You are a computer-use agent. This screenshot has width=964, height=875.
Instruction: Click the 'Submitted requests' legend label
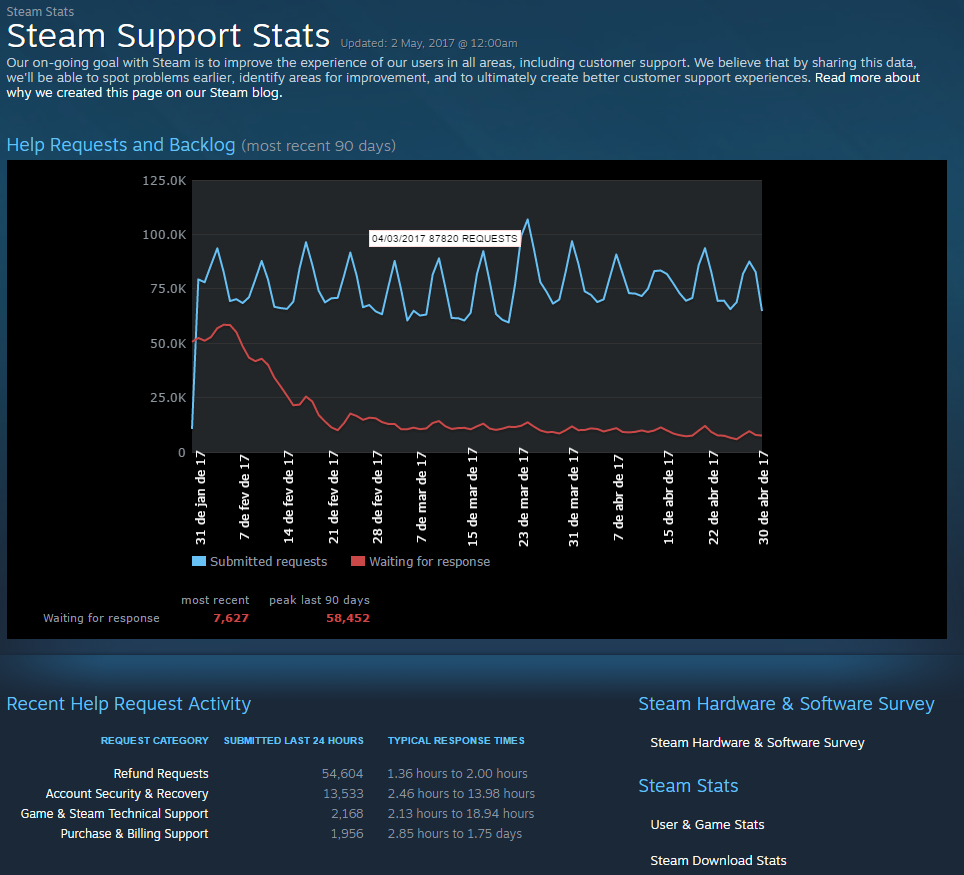point(269,561)
